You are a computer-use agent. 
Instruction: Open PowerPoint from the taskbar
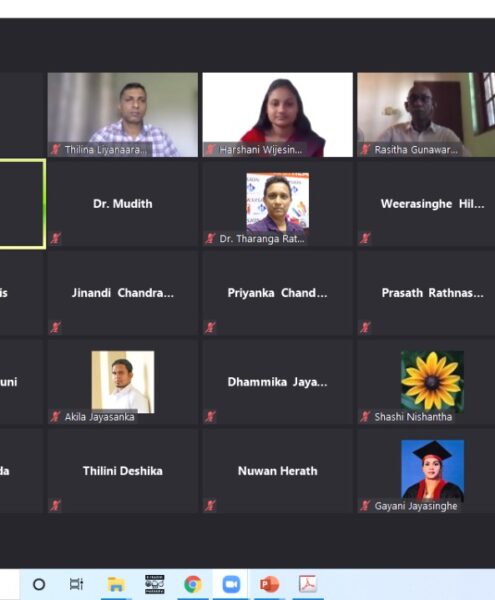click(269, 584)
